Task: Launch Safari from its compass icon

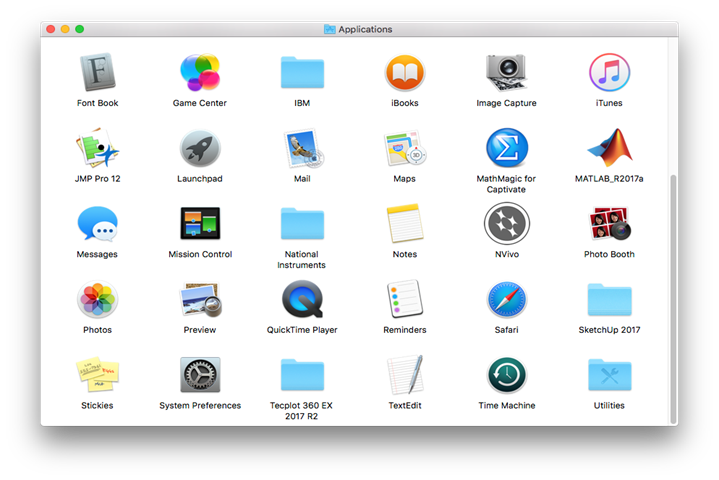Action: pos(507,299)
